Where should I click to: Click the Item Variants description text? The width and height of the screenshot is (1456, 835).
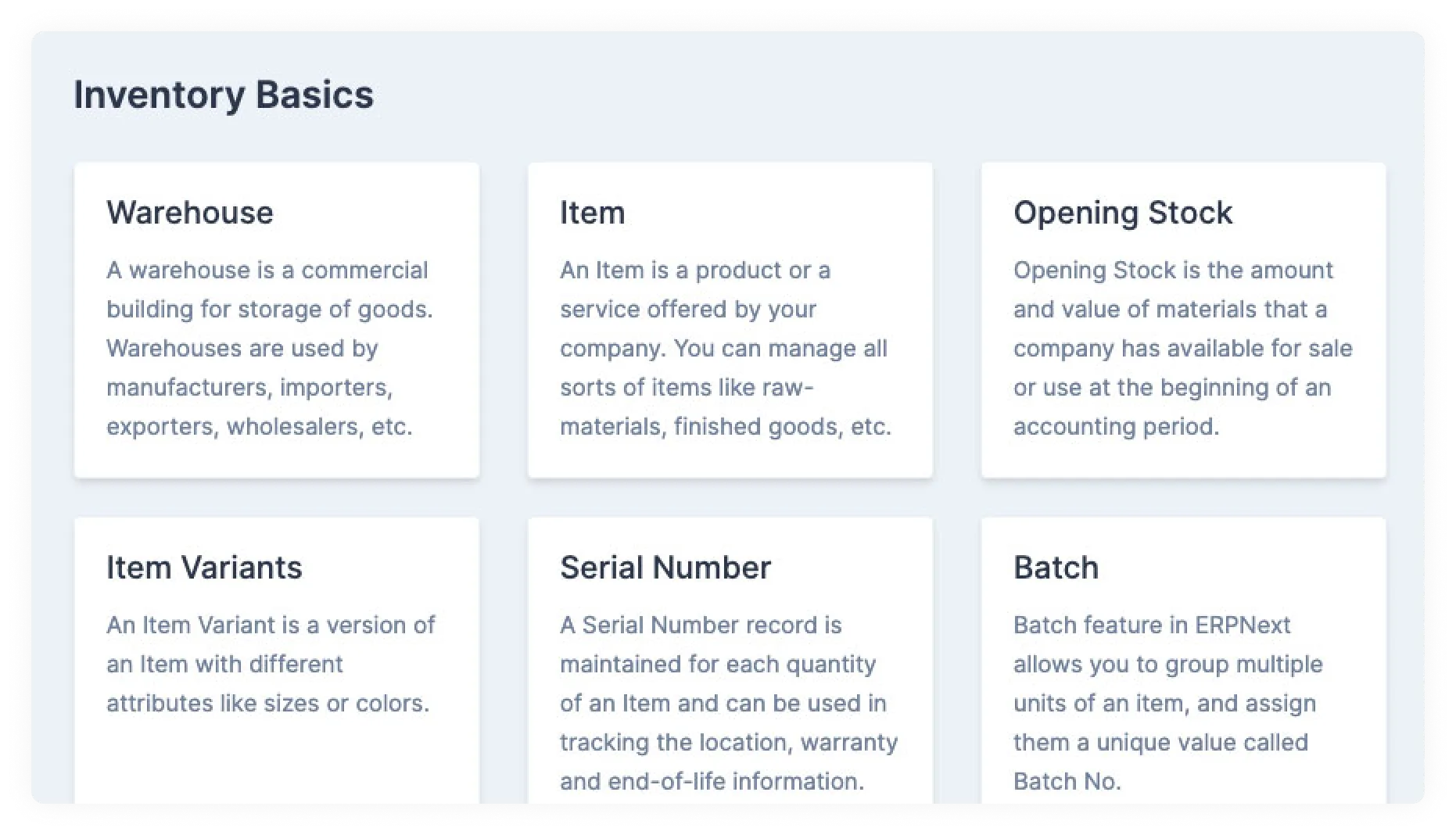pyautogui.click(x=271, y=664)
